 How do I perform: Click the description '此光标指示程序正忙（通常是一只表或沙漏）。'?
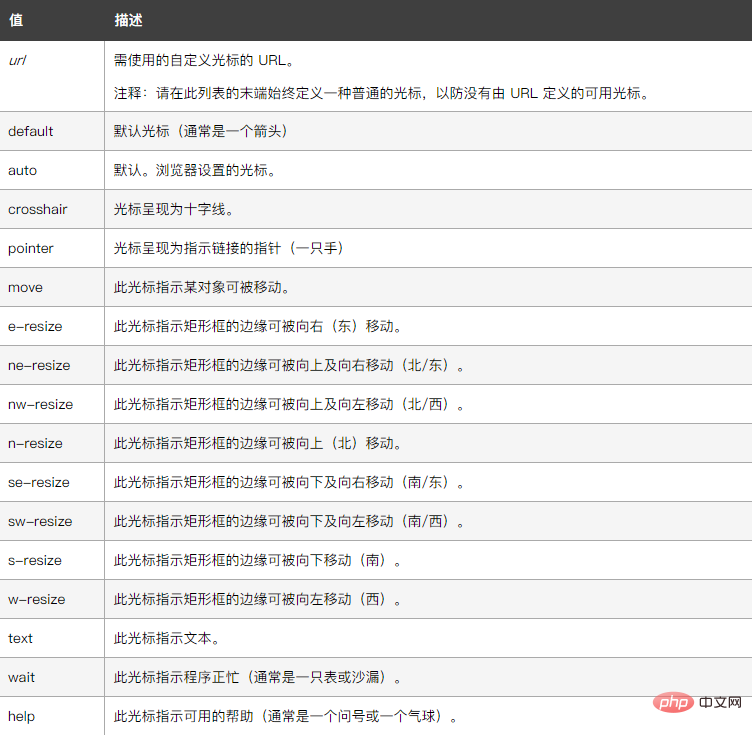[258, 677]
